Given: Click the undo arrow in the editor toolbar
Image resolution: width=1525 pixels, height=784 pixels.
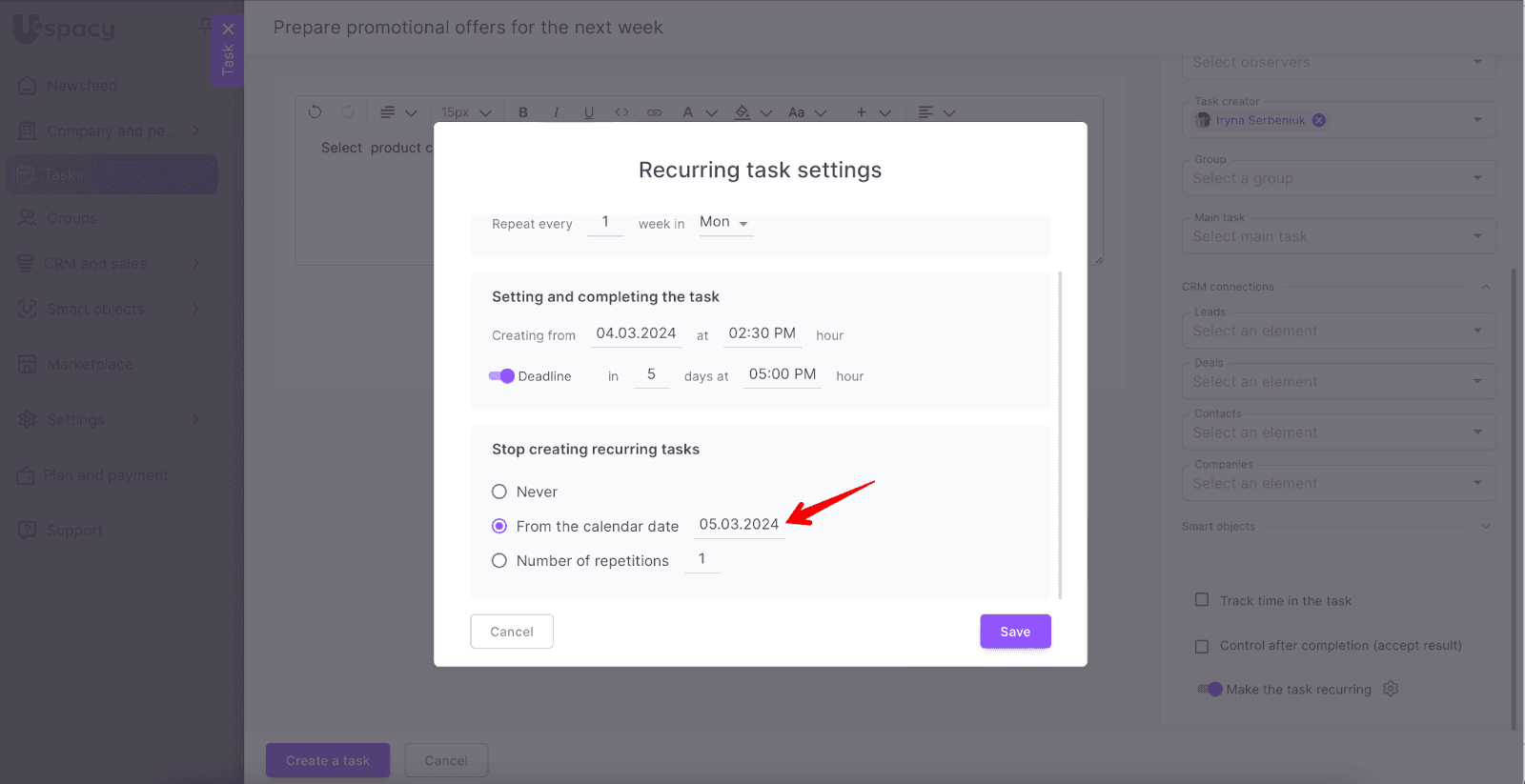Looking at the screenshot, I should point(315,112).
